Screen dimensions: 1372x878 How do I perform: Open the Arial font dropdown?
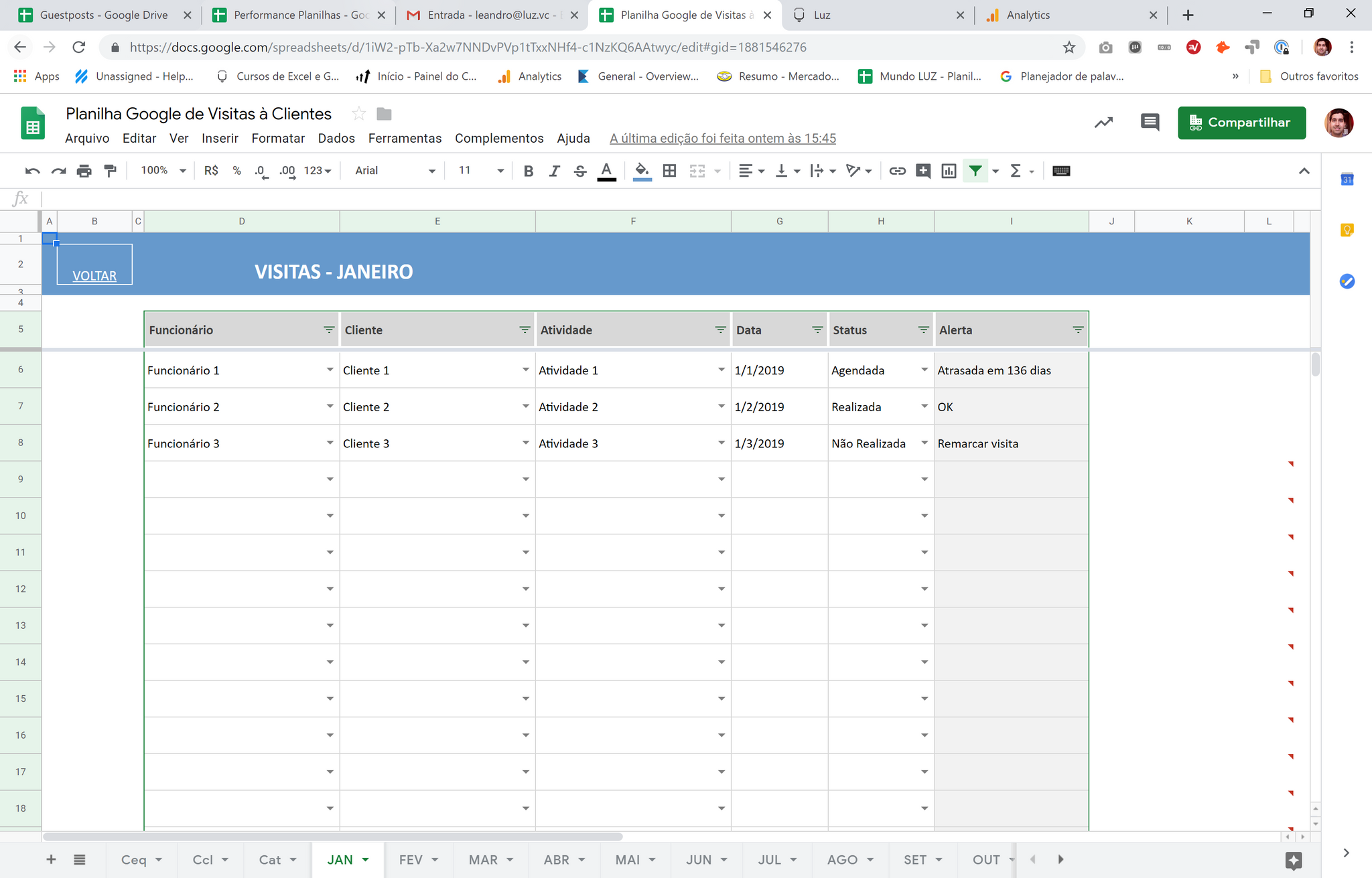395,171
